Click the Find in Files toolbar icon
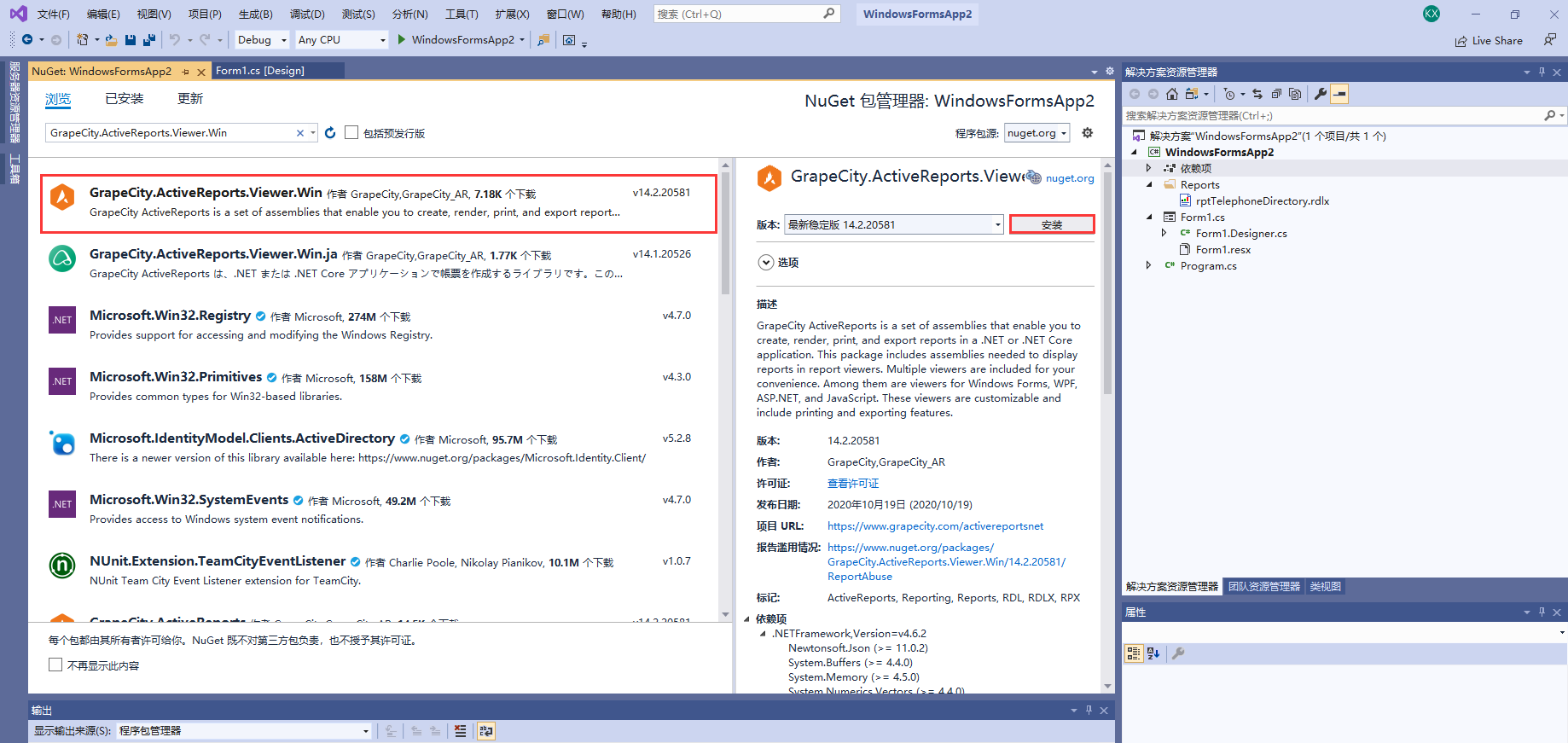 (543, 39)
